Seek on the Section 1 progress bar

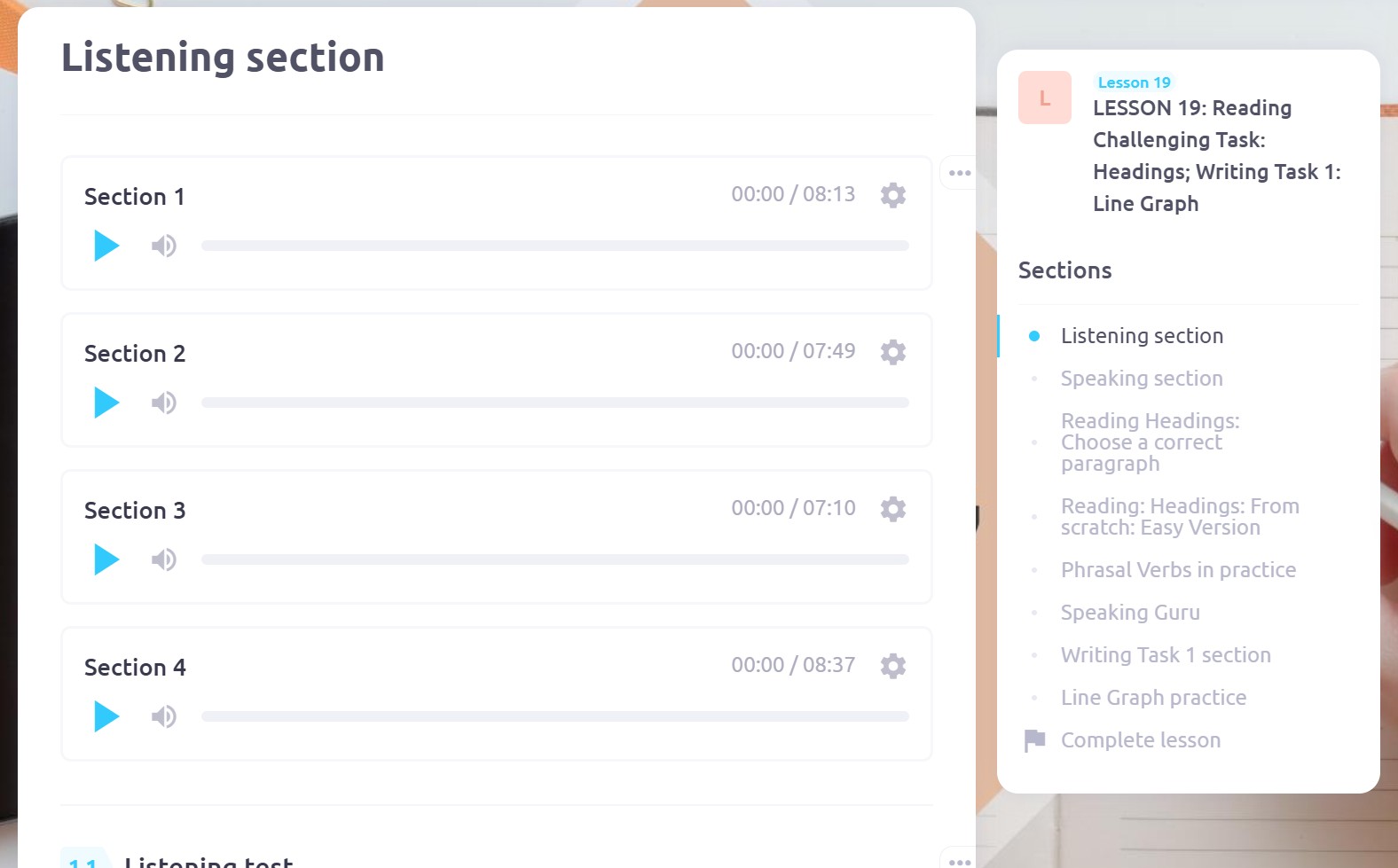554,246
